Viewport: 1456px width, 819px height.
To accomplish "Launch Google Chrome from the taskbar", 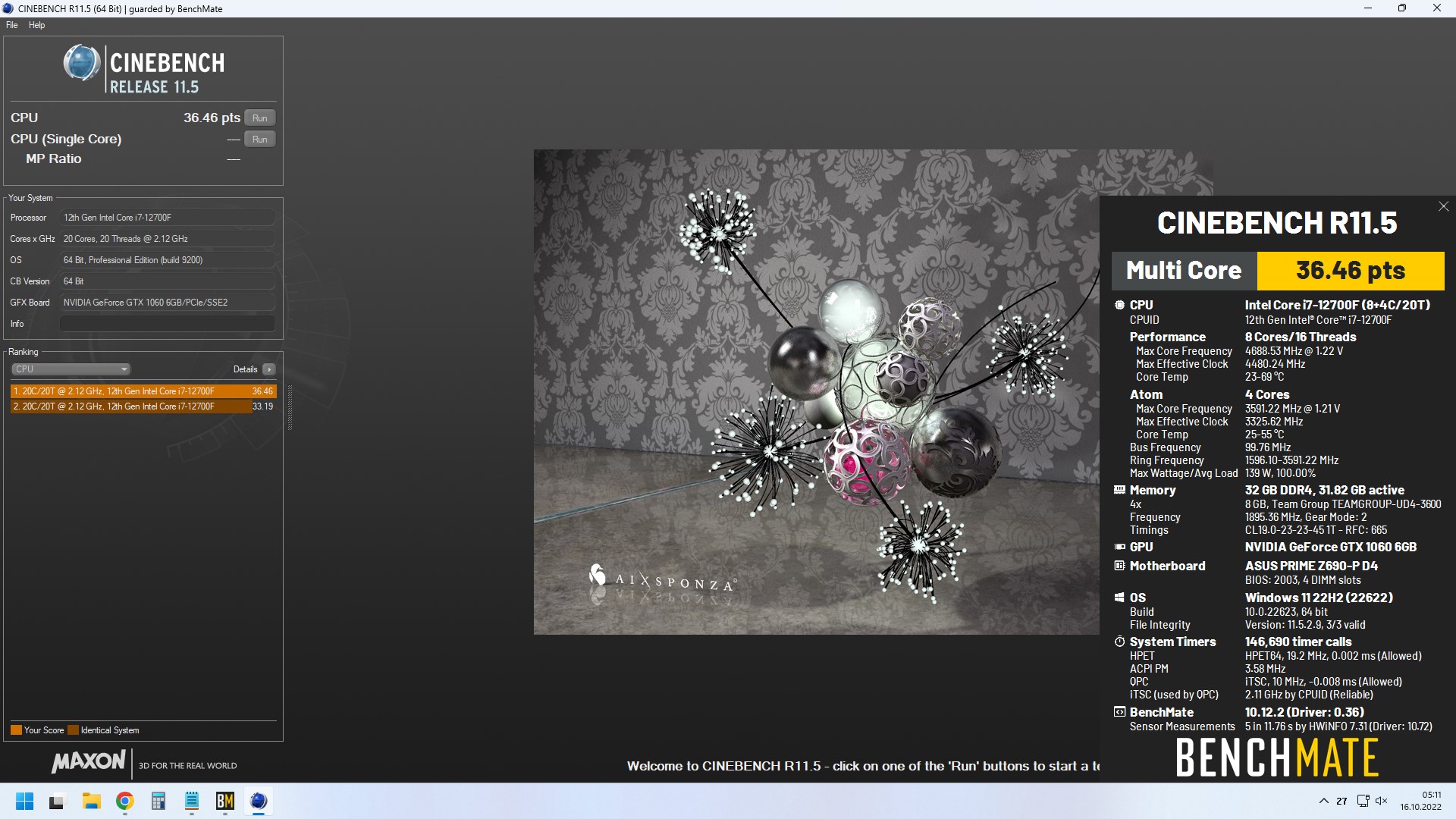I will pos(124,801).
